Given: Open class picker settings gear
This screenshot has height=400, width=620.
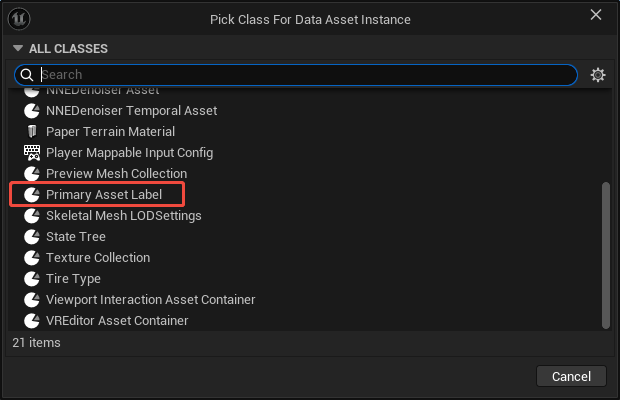Looking at the screenshot, I should [x=598, y=75].
